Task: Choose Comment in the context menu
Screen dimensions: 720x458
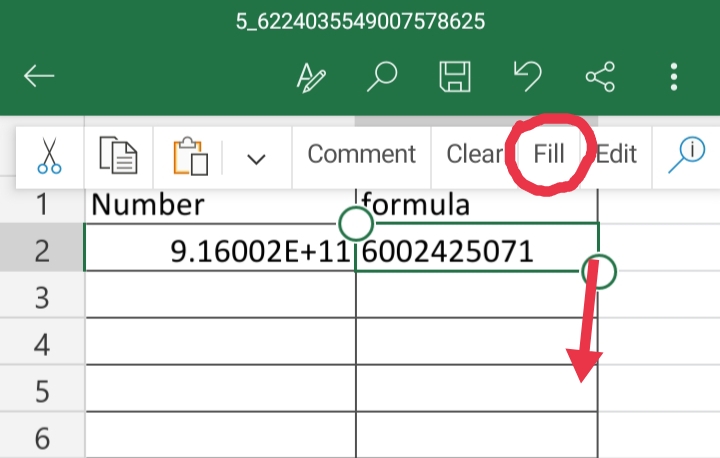Action: 361,154
